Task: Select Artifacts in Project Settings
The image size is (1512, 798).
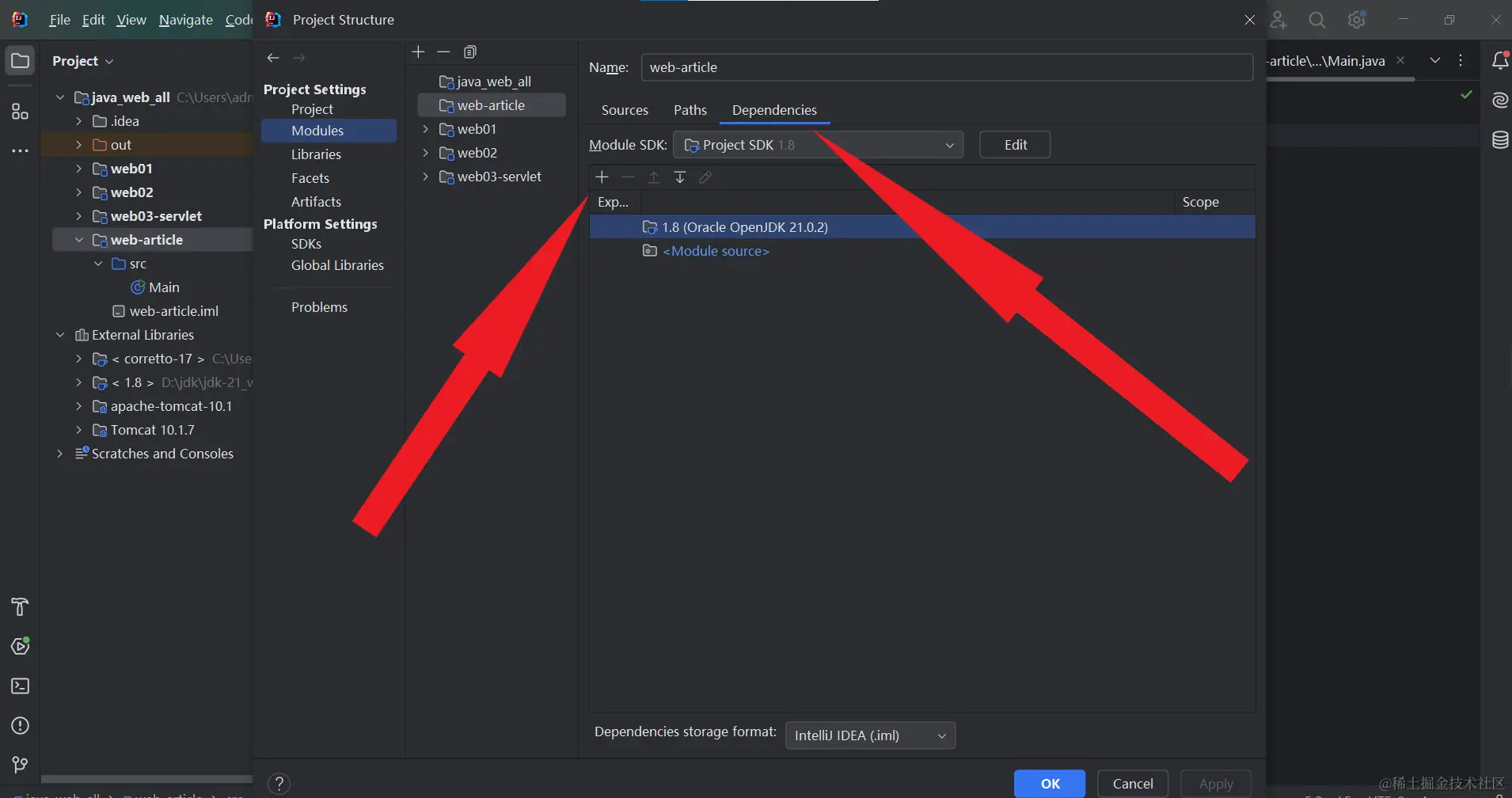Action: [316, 202]
